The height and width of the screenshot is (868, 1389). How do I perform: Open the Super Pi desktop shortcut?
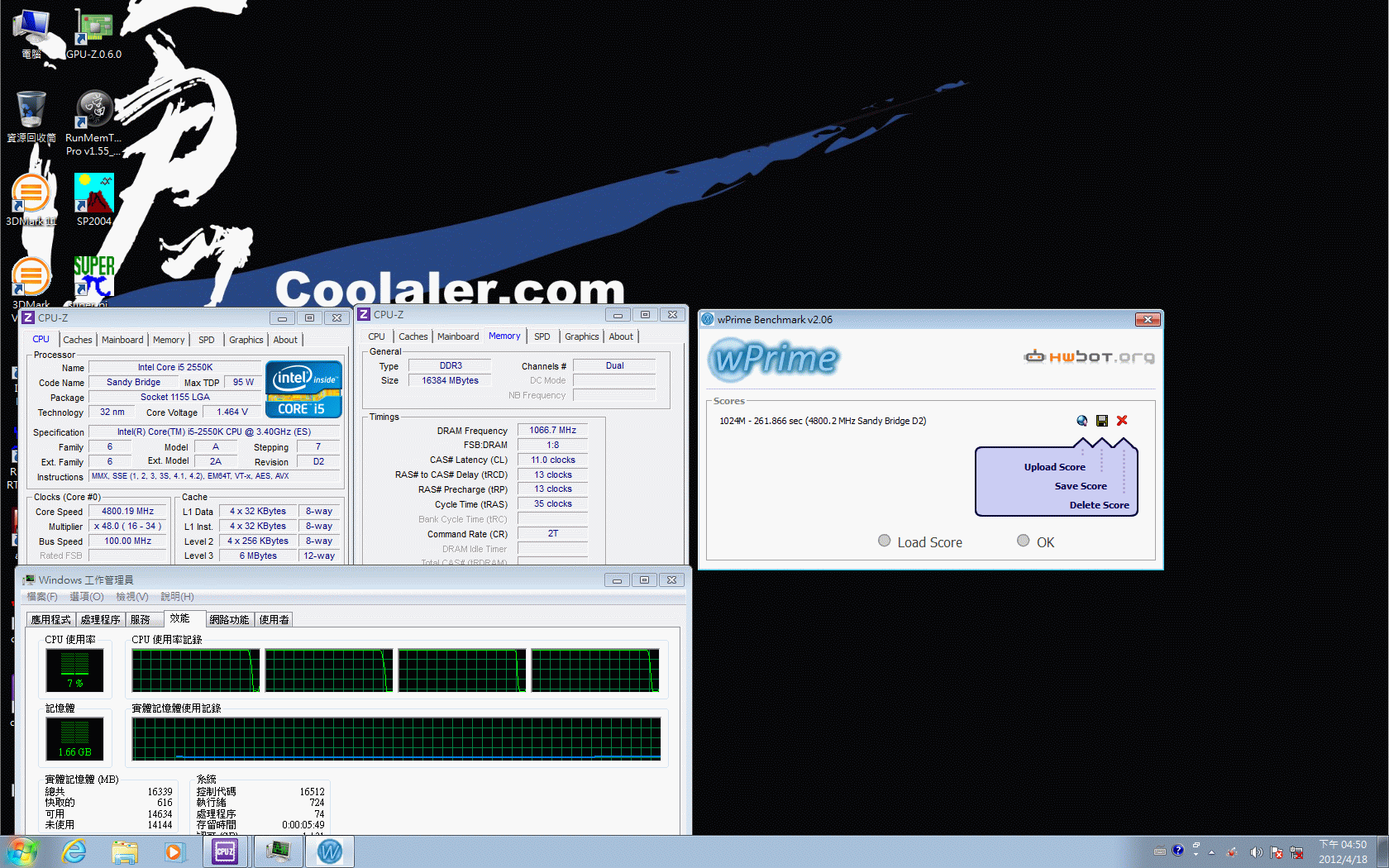(93, 281)
